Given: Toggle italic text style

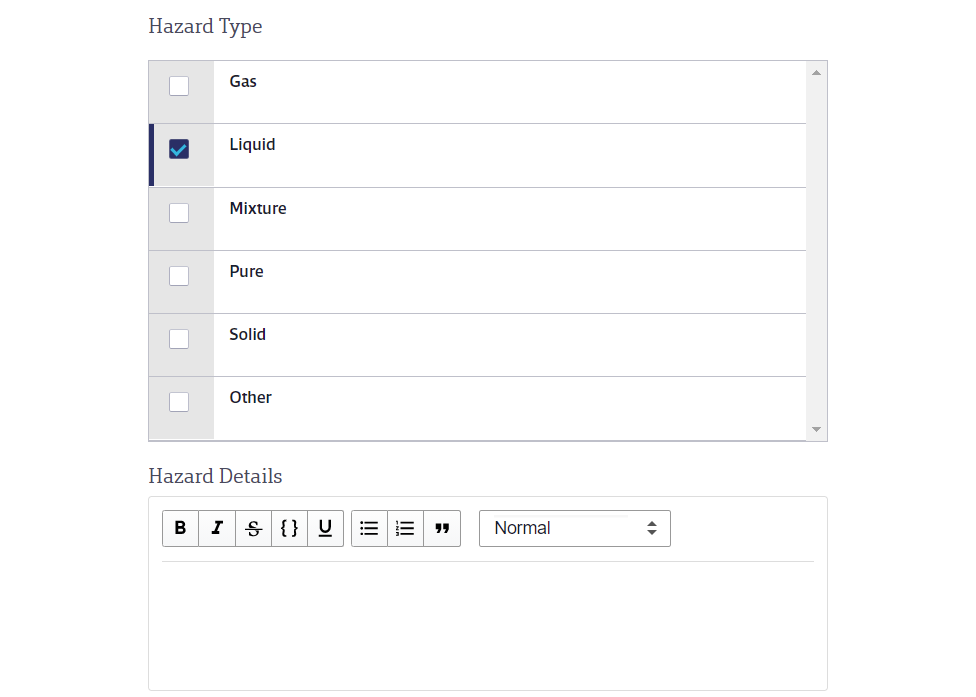Looking at the screenshot, I should click(217, 528).
